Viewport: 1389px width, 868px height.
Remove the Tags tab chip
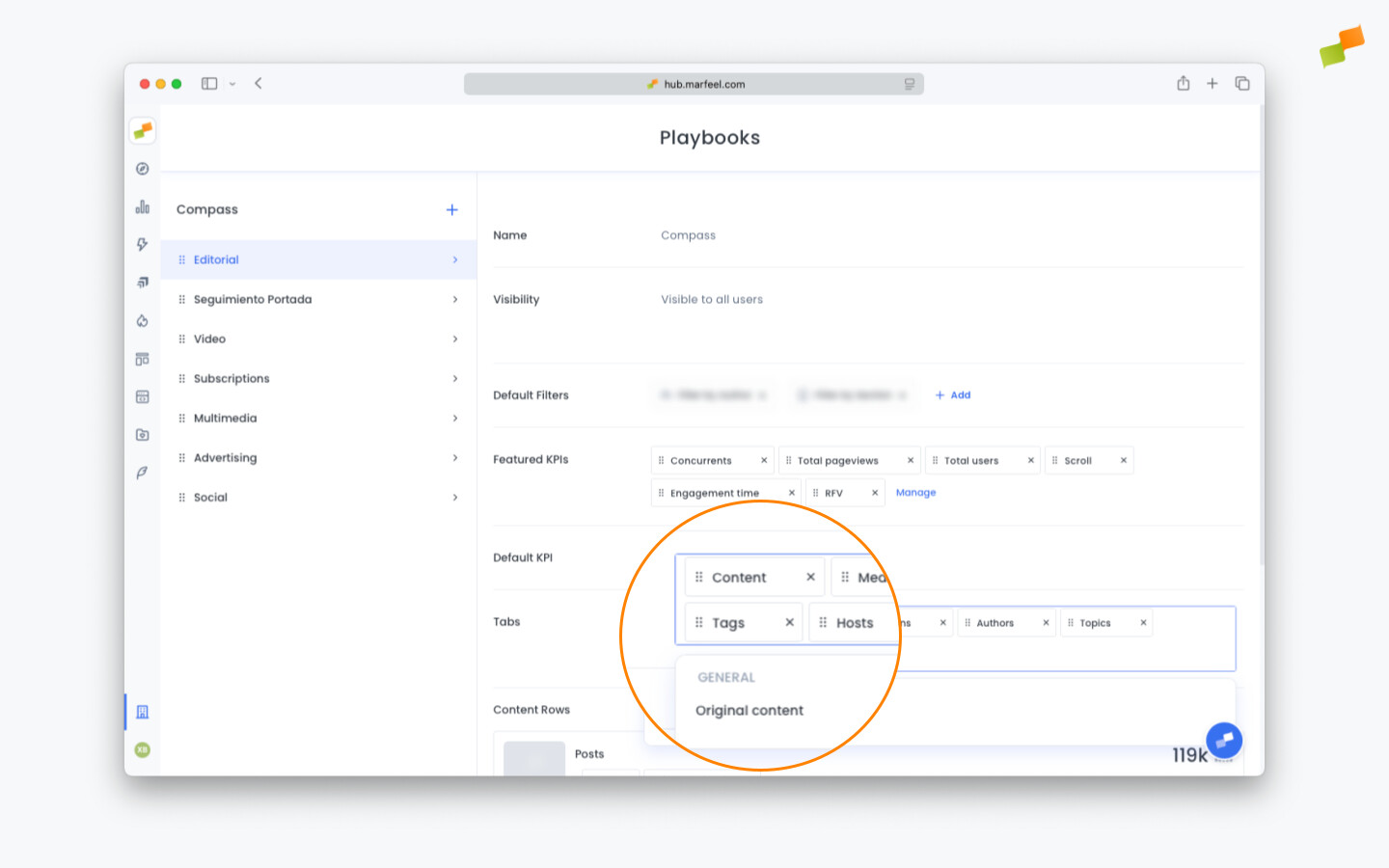pyautogui.click(x=789, y=622)
